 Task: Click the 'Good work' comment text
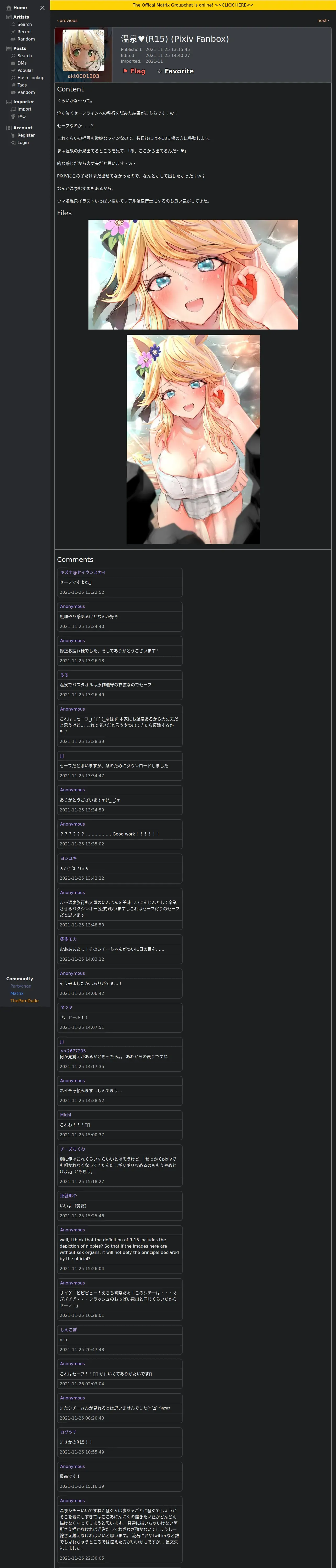109,834
